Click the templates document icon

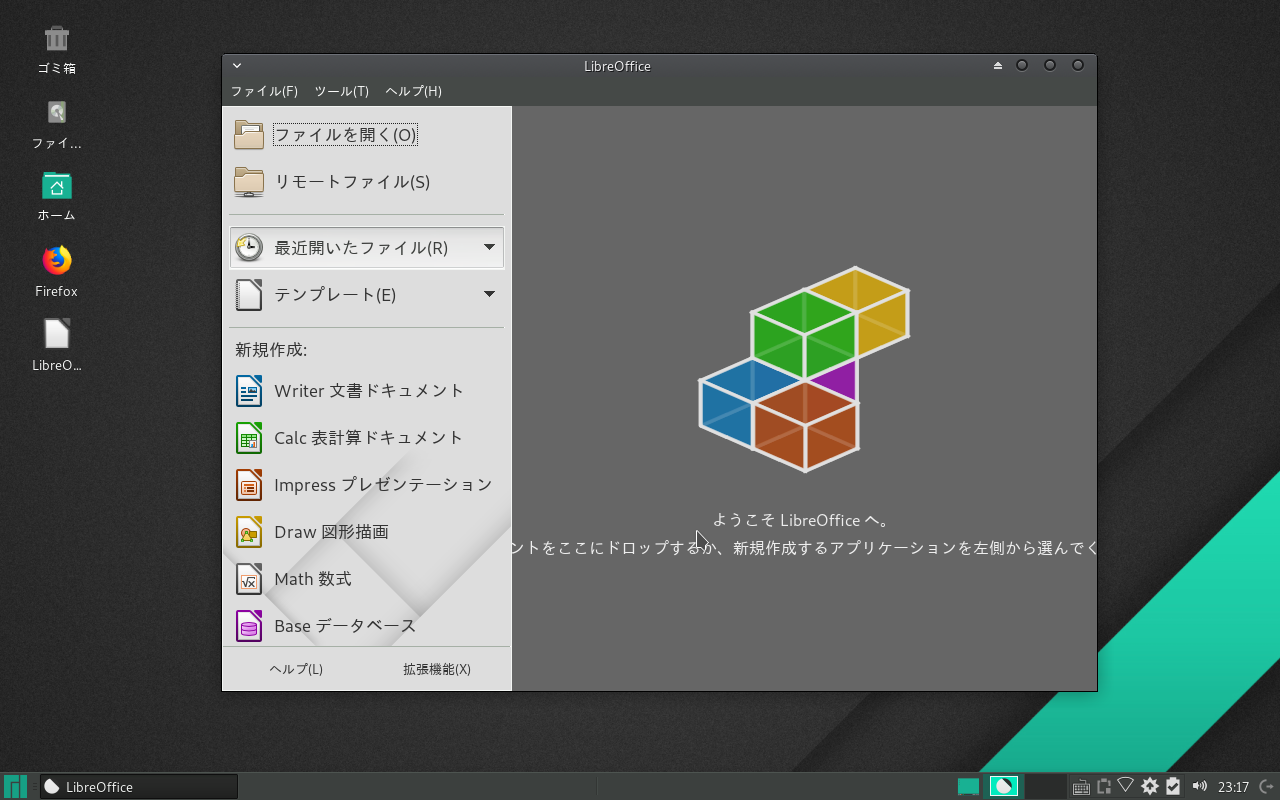coord(249,295)
